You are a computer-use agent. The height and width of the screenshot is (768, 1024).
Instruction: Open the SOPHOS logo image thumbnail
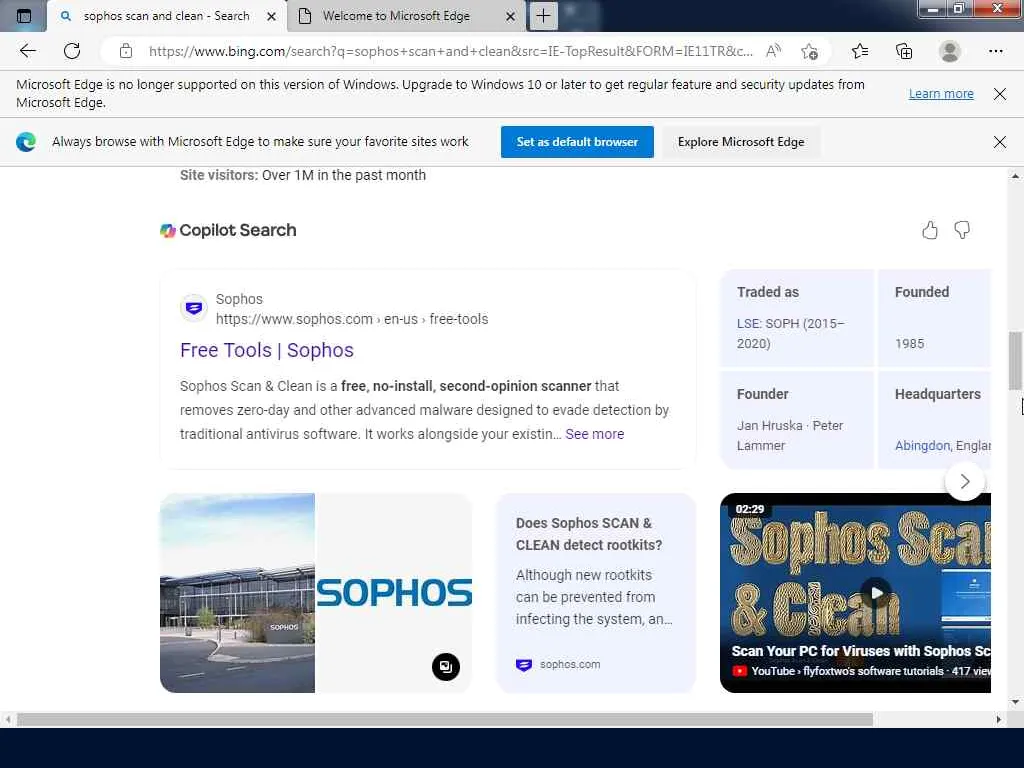[394, 593]
